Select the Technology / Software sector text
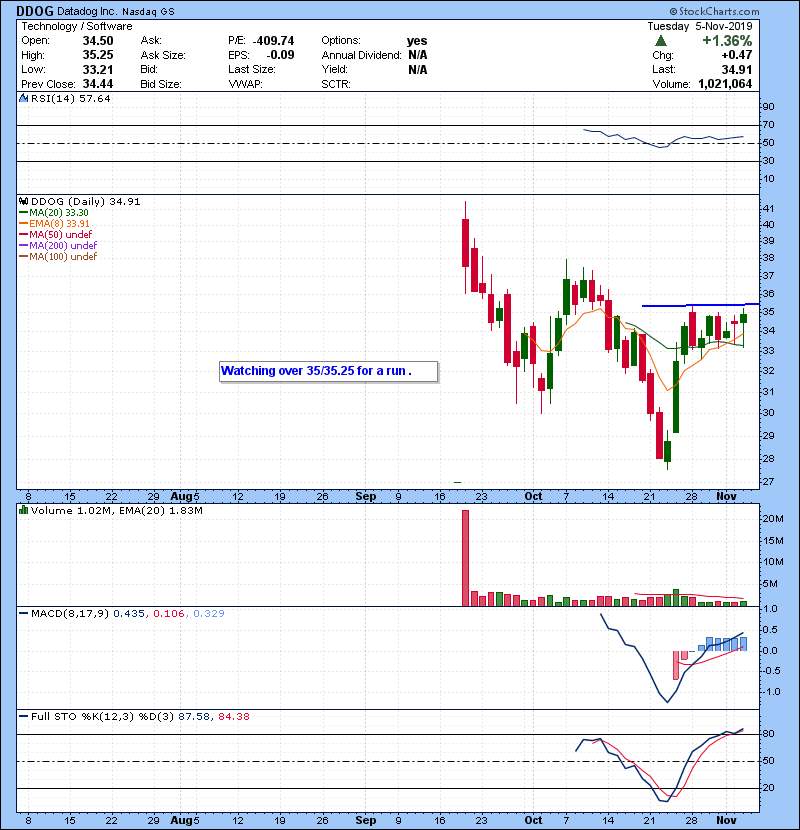The image size is (800, 830). (77, 26)
